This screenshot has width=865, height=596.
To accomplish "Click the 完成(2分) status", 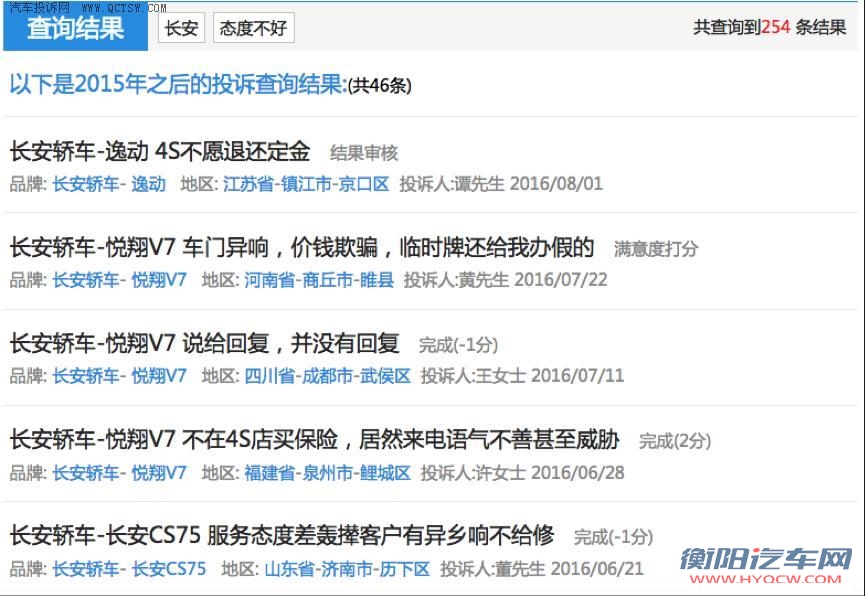I will 675,441.
